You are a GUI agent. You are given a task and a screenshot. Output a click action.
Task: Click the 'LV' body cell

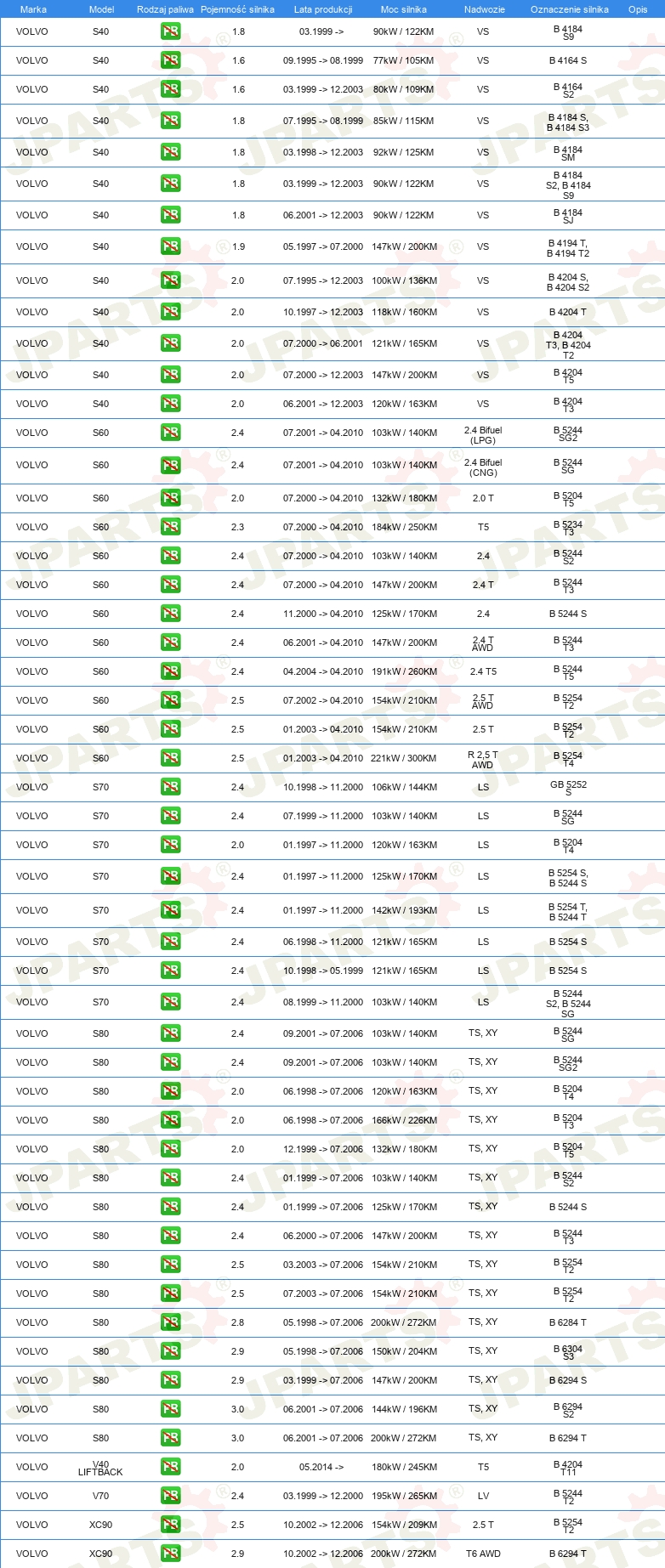[483, 1496]
